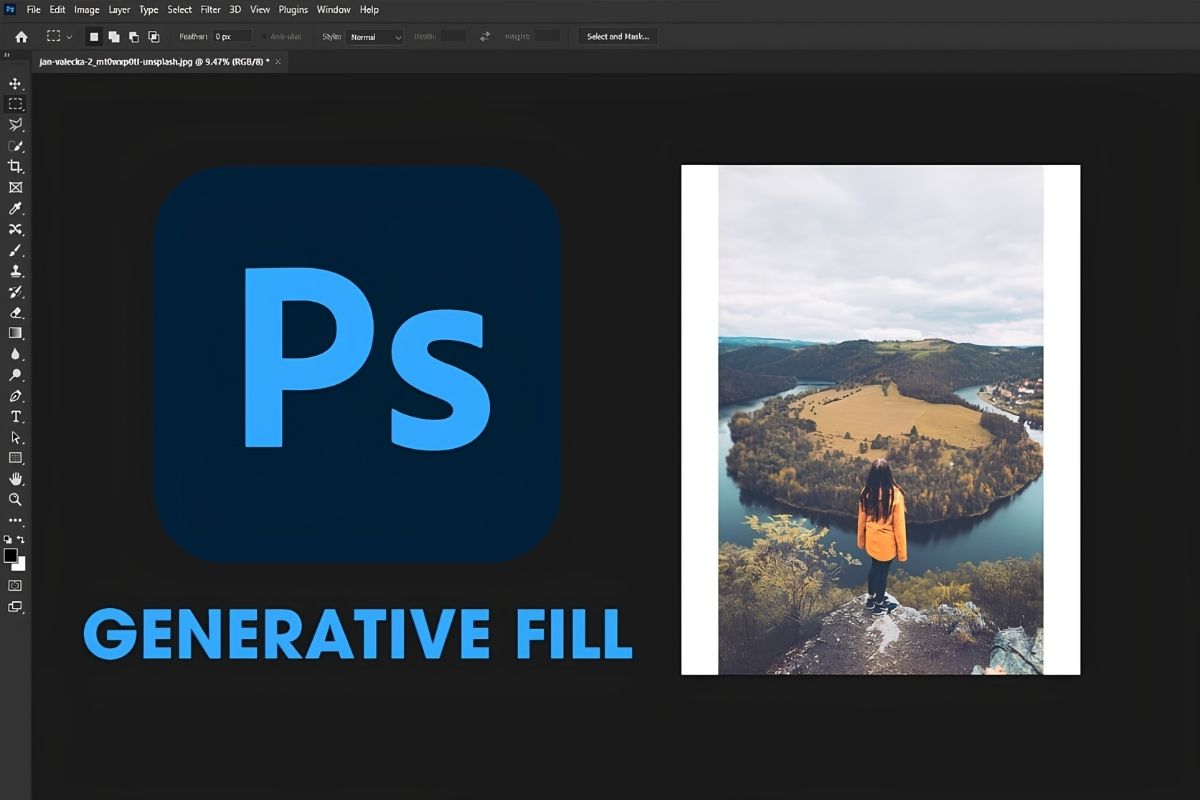This screenshot has width=1200, height=800.
Task: Select the Move tool
Action: pos(15,83)
